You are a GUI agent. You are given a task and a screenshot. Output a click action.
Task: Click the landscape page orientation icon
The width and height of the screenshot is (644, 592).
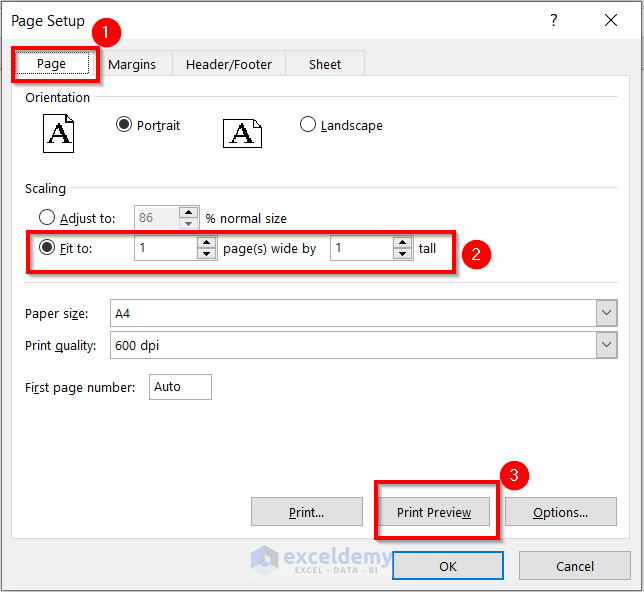[x=242, y=134]
